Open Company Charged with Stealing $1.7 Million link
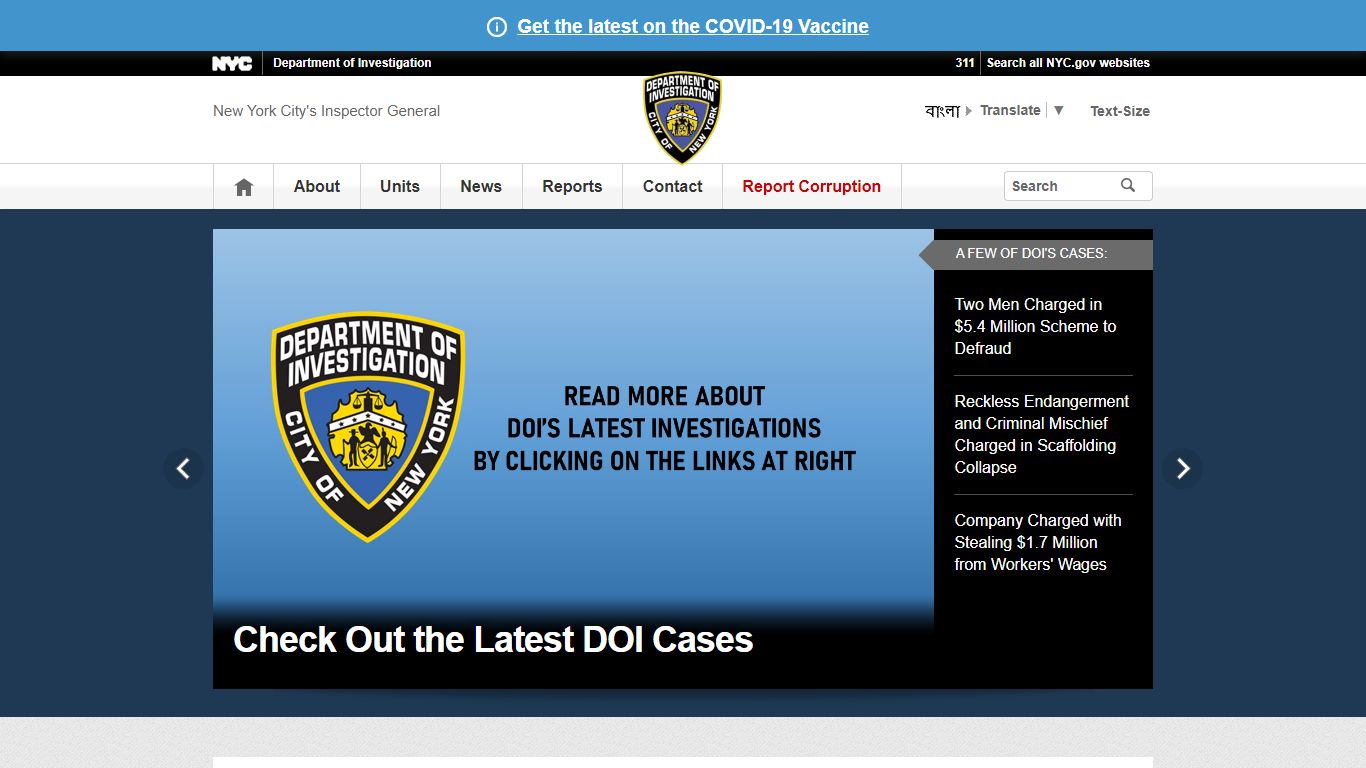Viewport: 1366px width, 768px height. point(1038,542)
